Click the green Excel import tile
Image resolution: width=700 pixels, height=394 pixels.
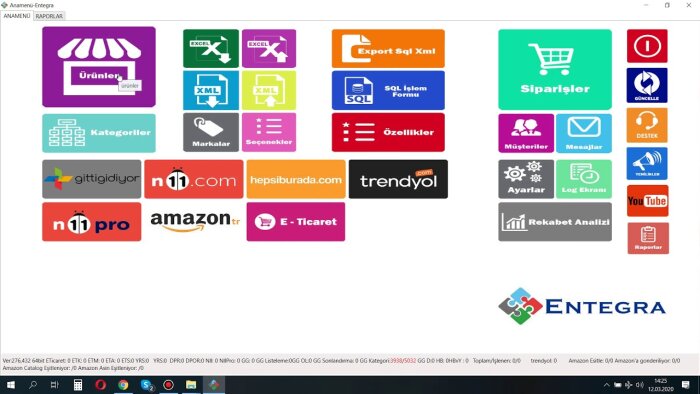[x=211, y=49]
